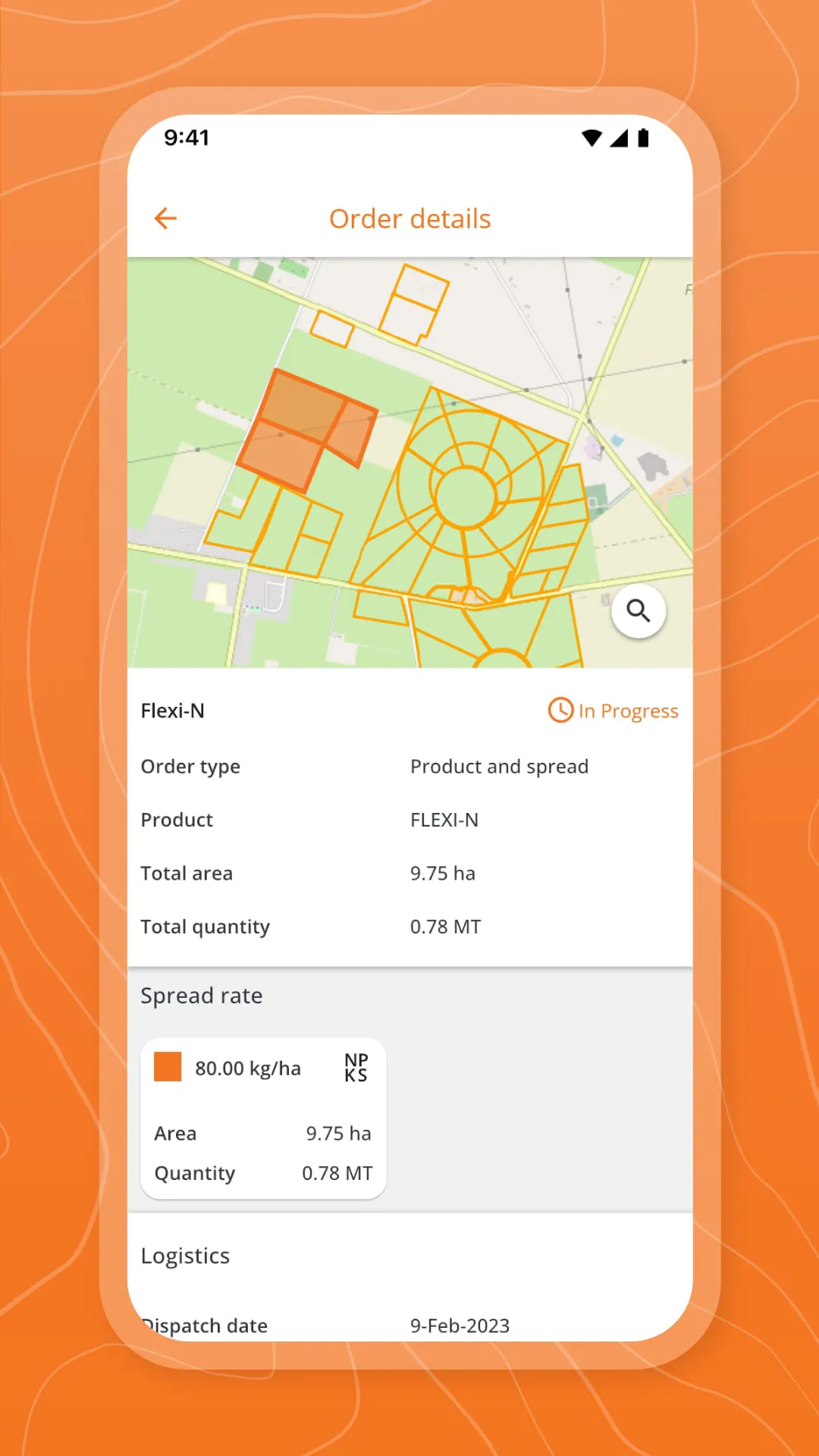This screenshot has height=1456, width=819.
Task: Click the Total area 9.75 ha value
Action: 443,874
